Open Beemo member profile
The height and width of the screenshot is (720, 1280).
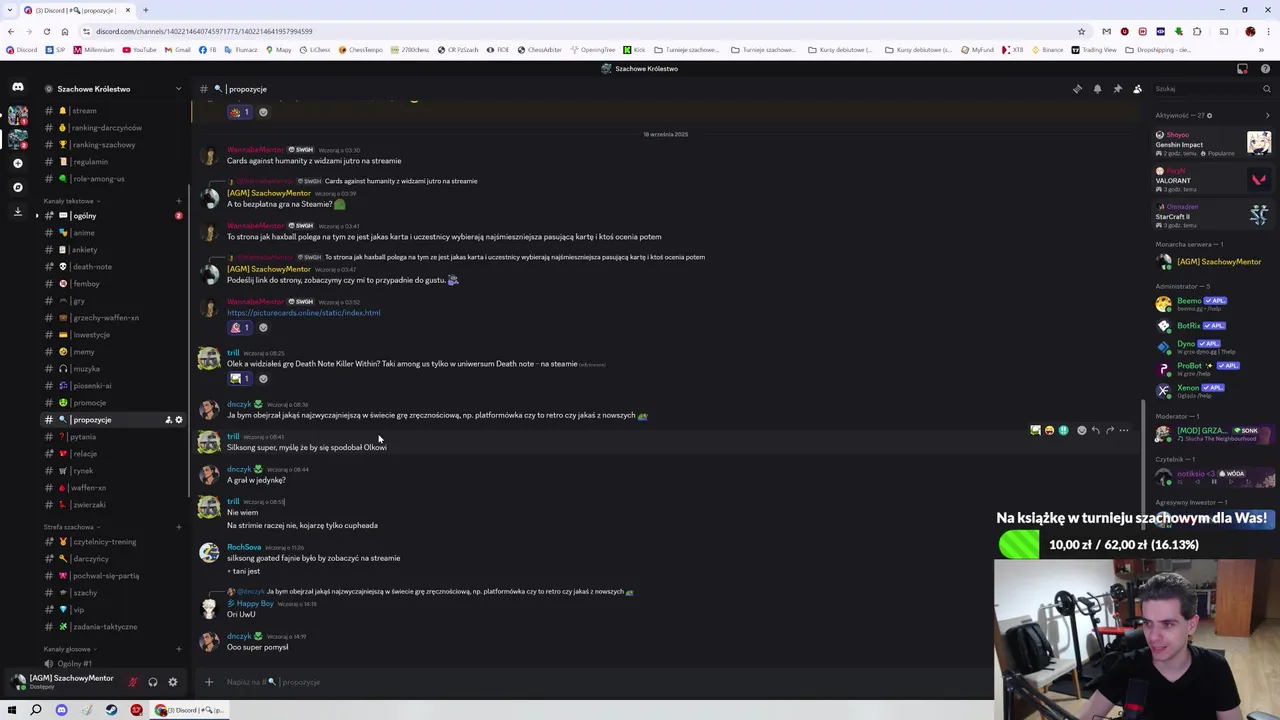pyautogui.click(x=1213, y=304)
